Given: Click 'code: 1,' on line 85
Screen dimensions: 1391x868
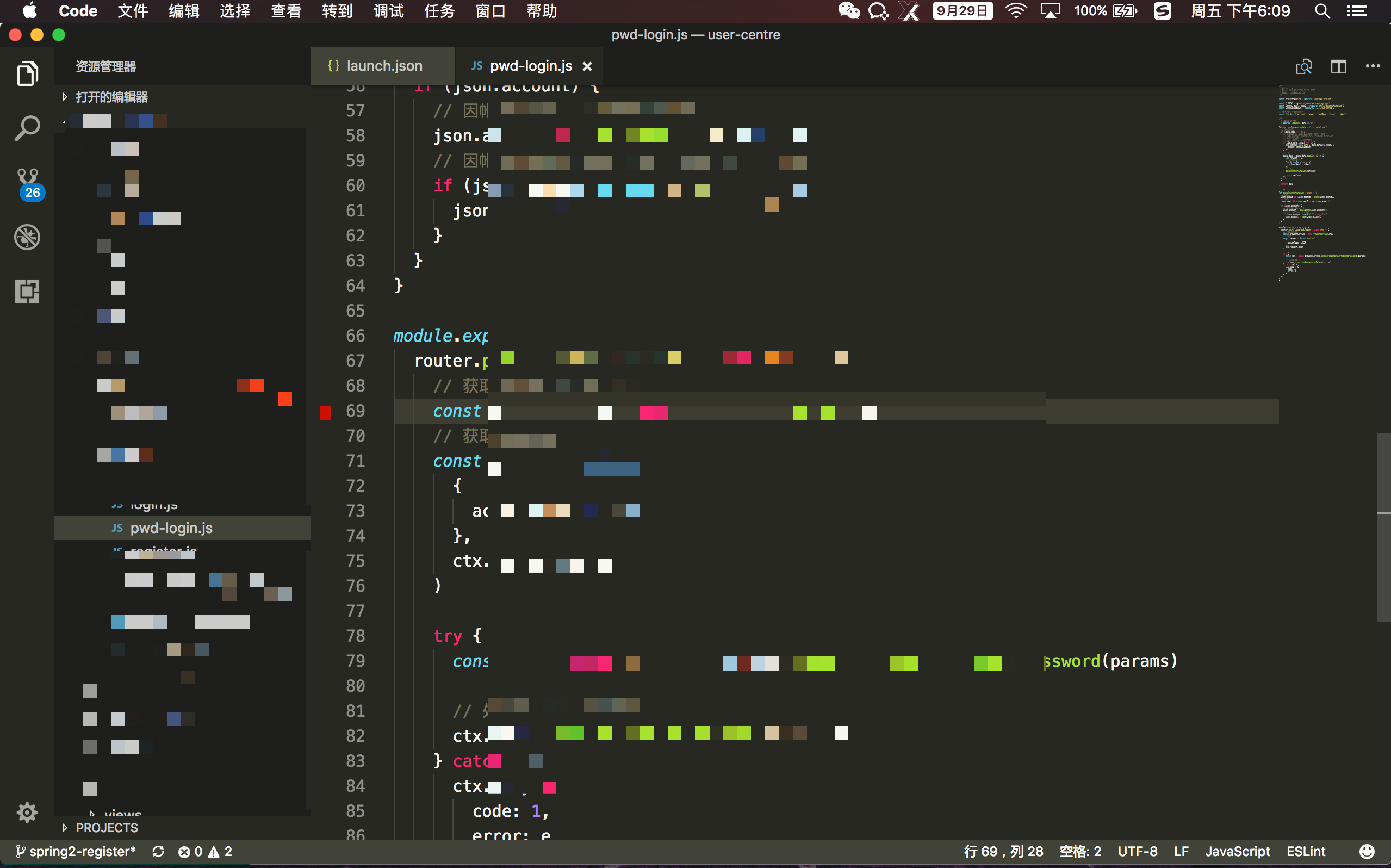Looking at the screenshot, I should click(510, 811).
